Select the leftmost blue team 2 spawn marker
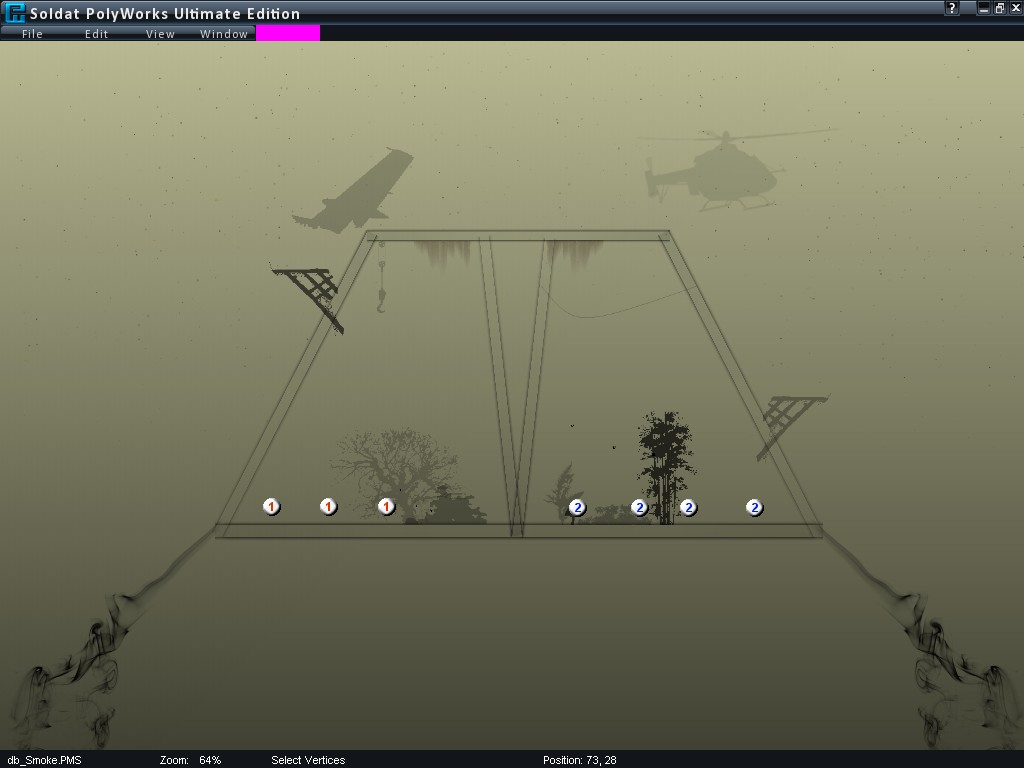 click(x=577, y=507)
